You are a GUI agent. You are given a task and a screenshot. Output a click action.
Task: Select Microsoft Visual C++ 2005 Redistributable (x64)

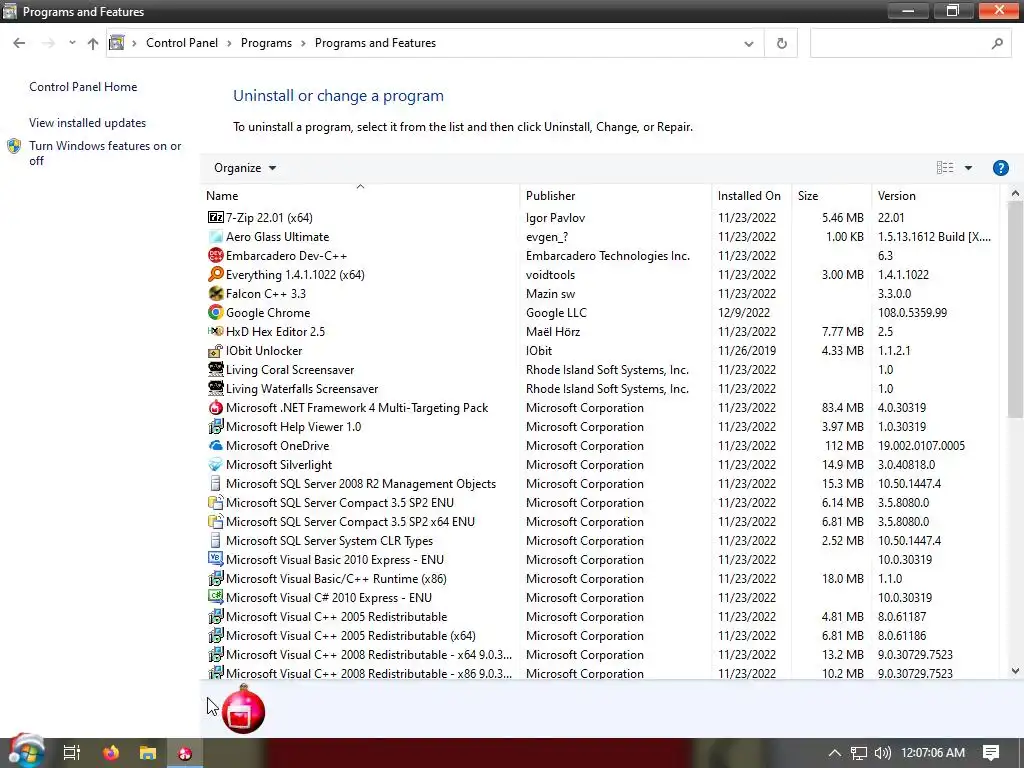pos(600,635)
